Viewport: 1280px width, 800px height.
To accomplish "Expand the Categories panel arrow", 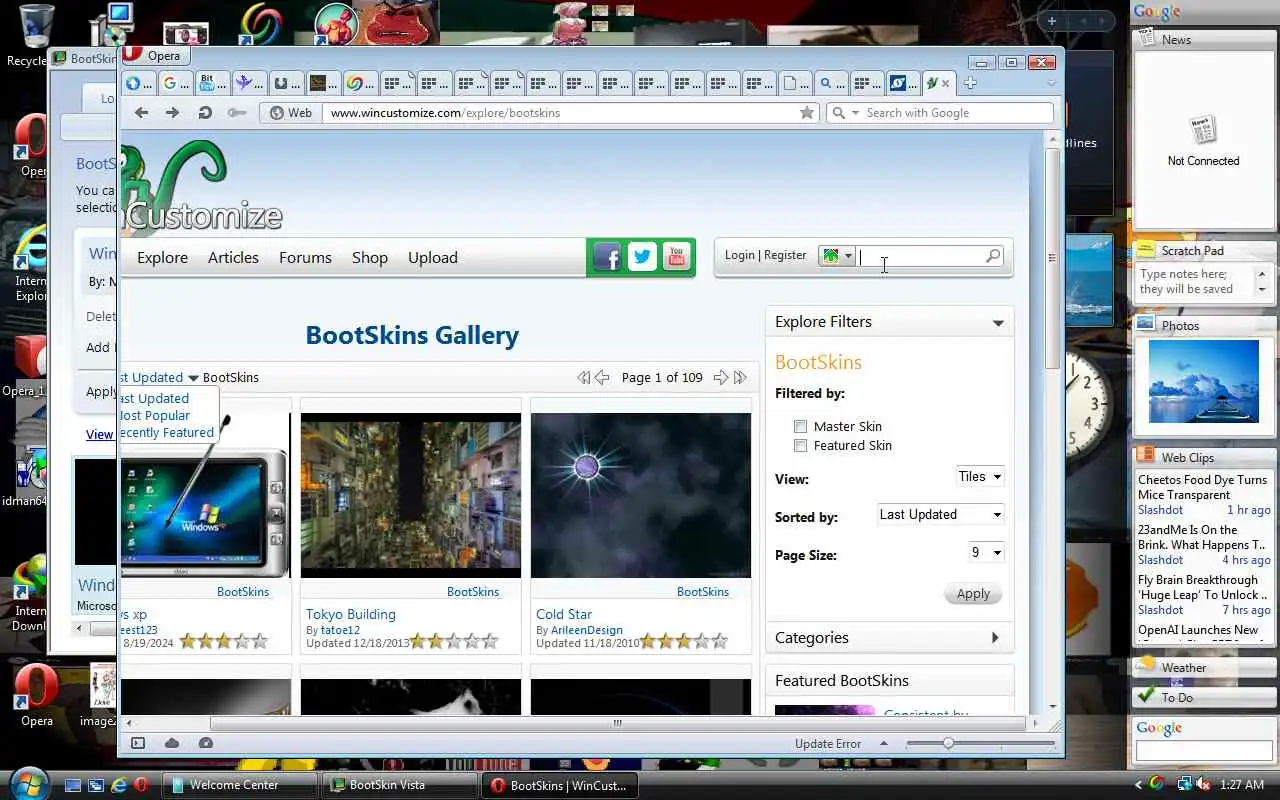I will tap(995, 638).
